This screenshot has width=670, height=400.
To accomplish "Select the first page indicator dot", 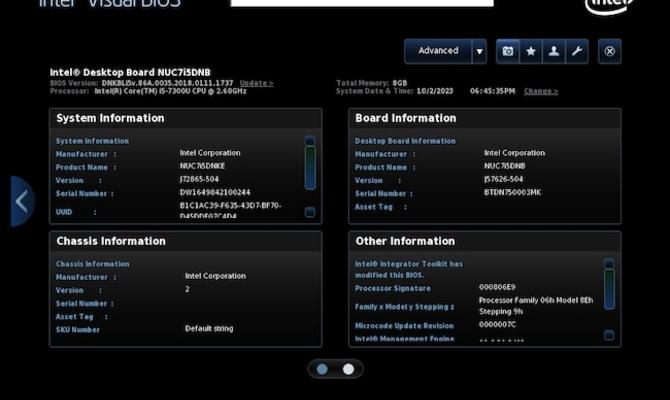I will point(322,369).
